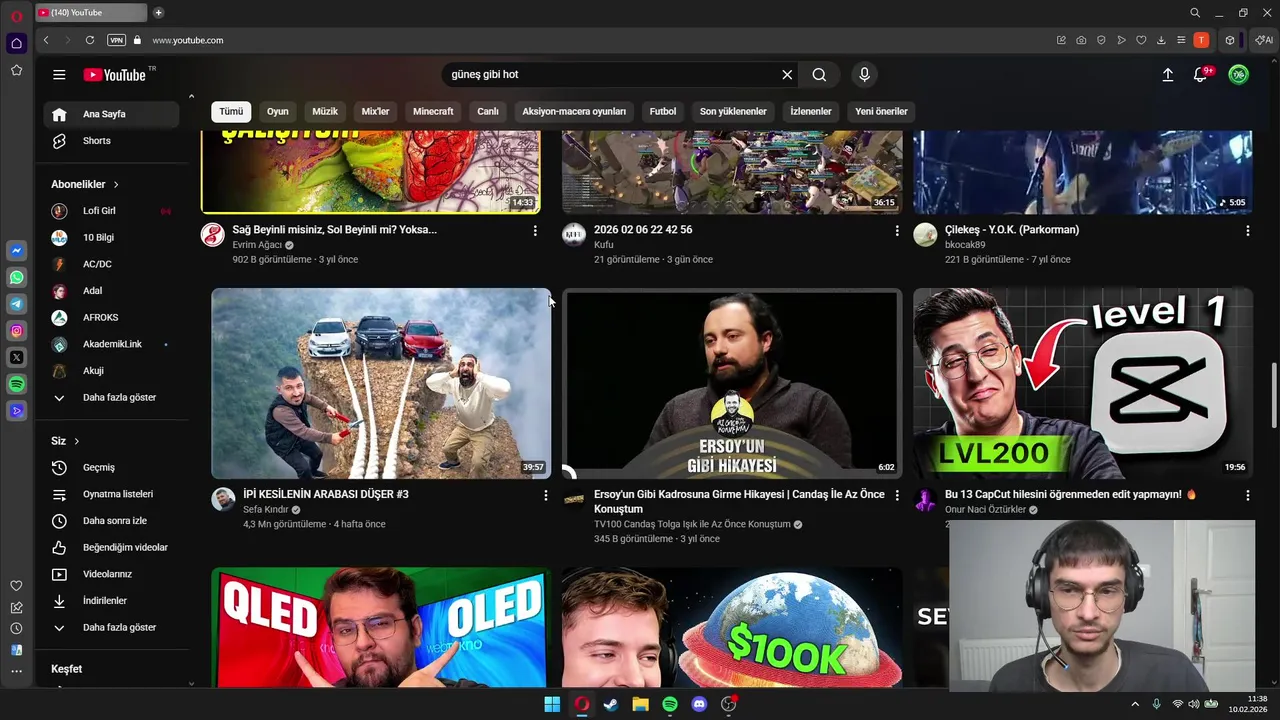Expand Abonelikler with its chevron

click(x=116, y=184)
